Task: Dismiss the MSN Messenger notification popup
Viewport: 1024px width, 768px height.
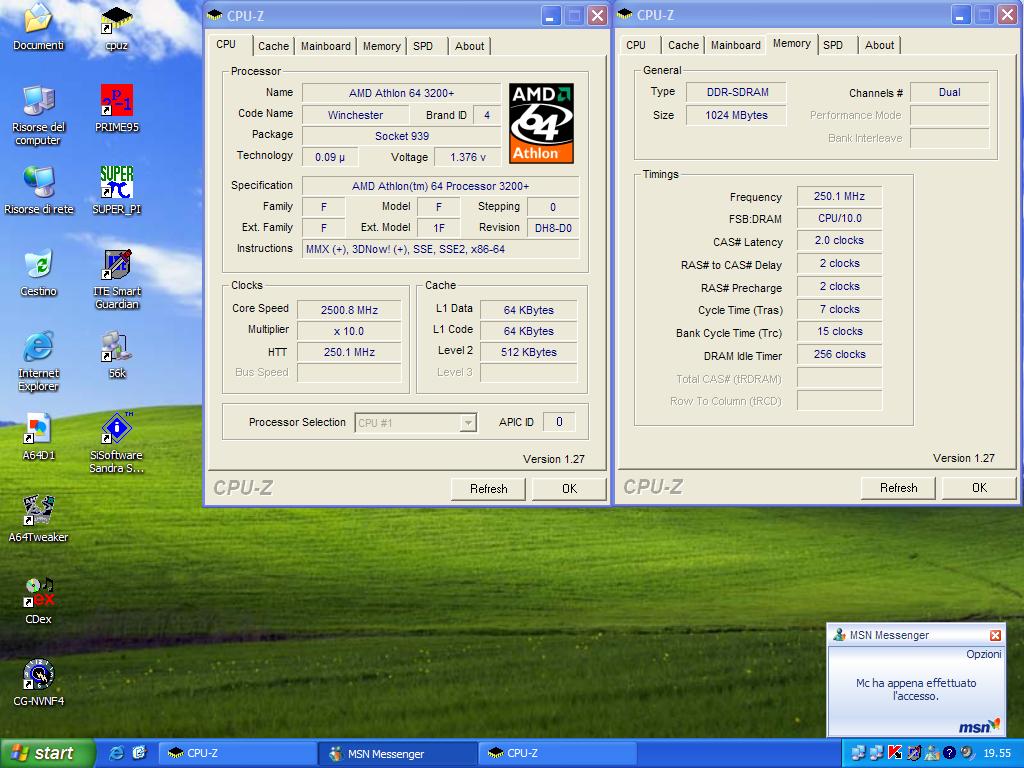Action: click(x=995, y=635)
